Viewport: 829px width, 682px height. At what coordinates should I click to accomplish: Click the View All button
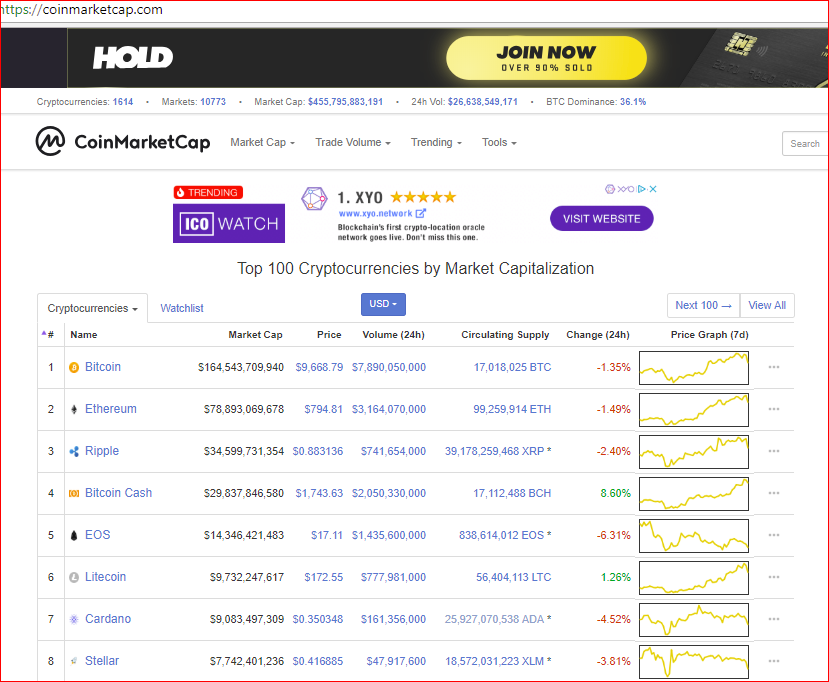[x=767, y=306]
